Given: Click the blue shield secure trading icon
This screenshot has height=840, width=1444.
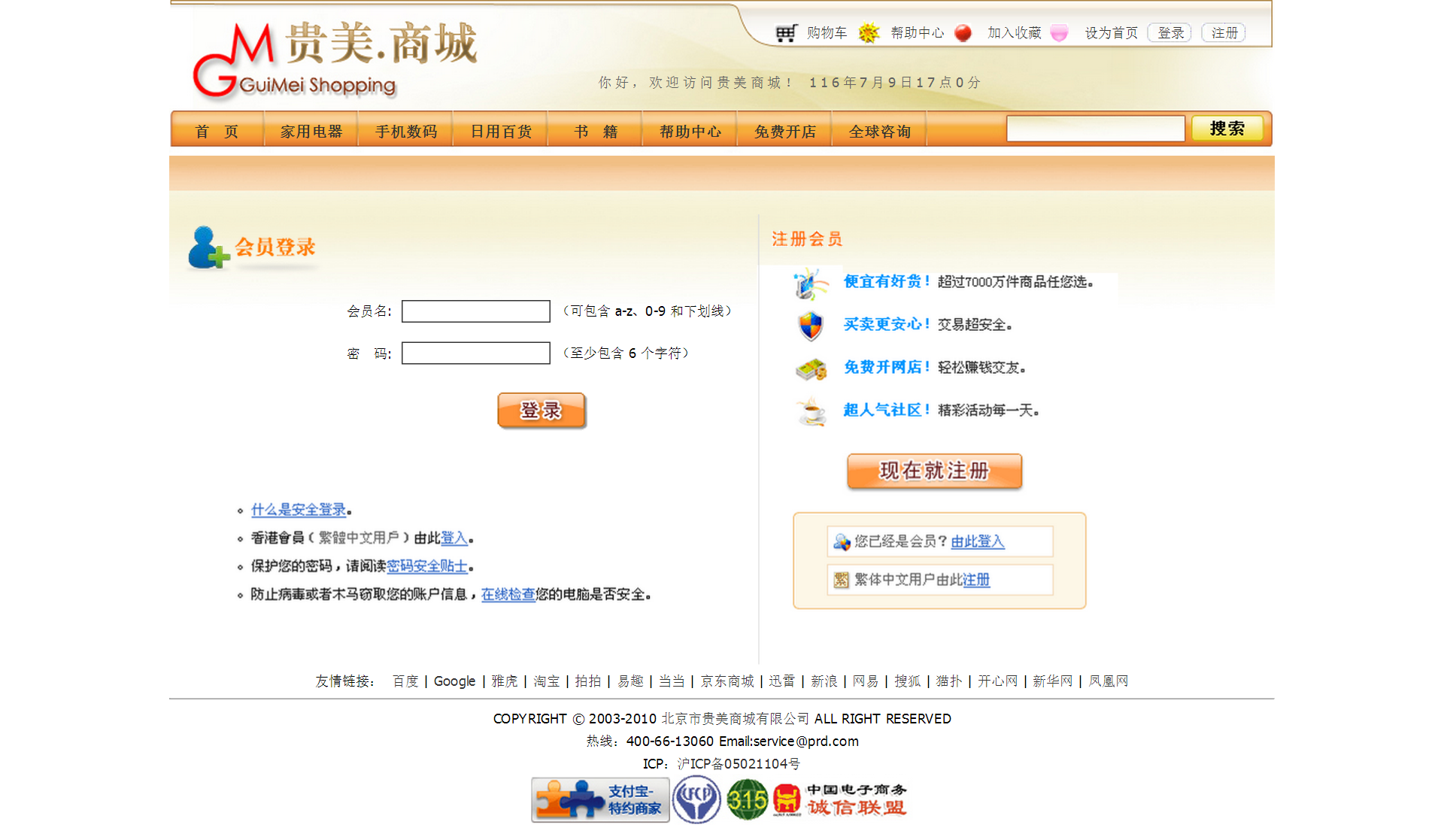Looking at the screenshot, I should tap(810, 326).
